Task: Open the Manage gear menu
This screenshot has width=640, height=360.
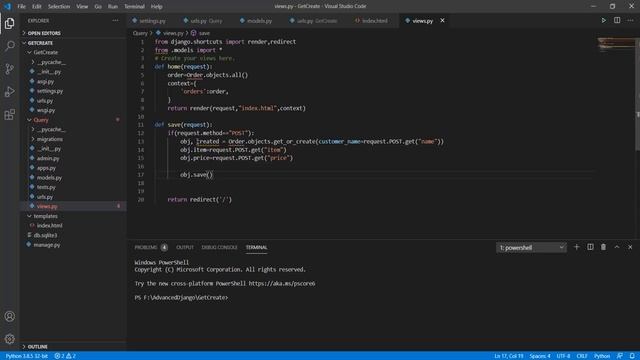Action: pyautogui.click(x=10, y=339)
